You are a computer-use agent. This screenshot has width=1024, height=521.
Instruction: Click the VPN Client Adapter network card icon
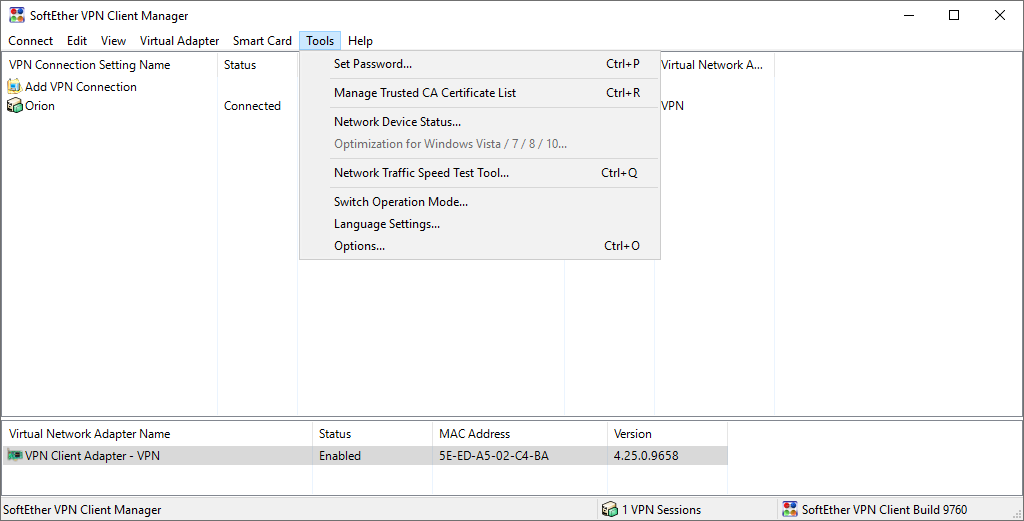[15, 456]
